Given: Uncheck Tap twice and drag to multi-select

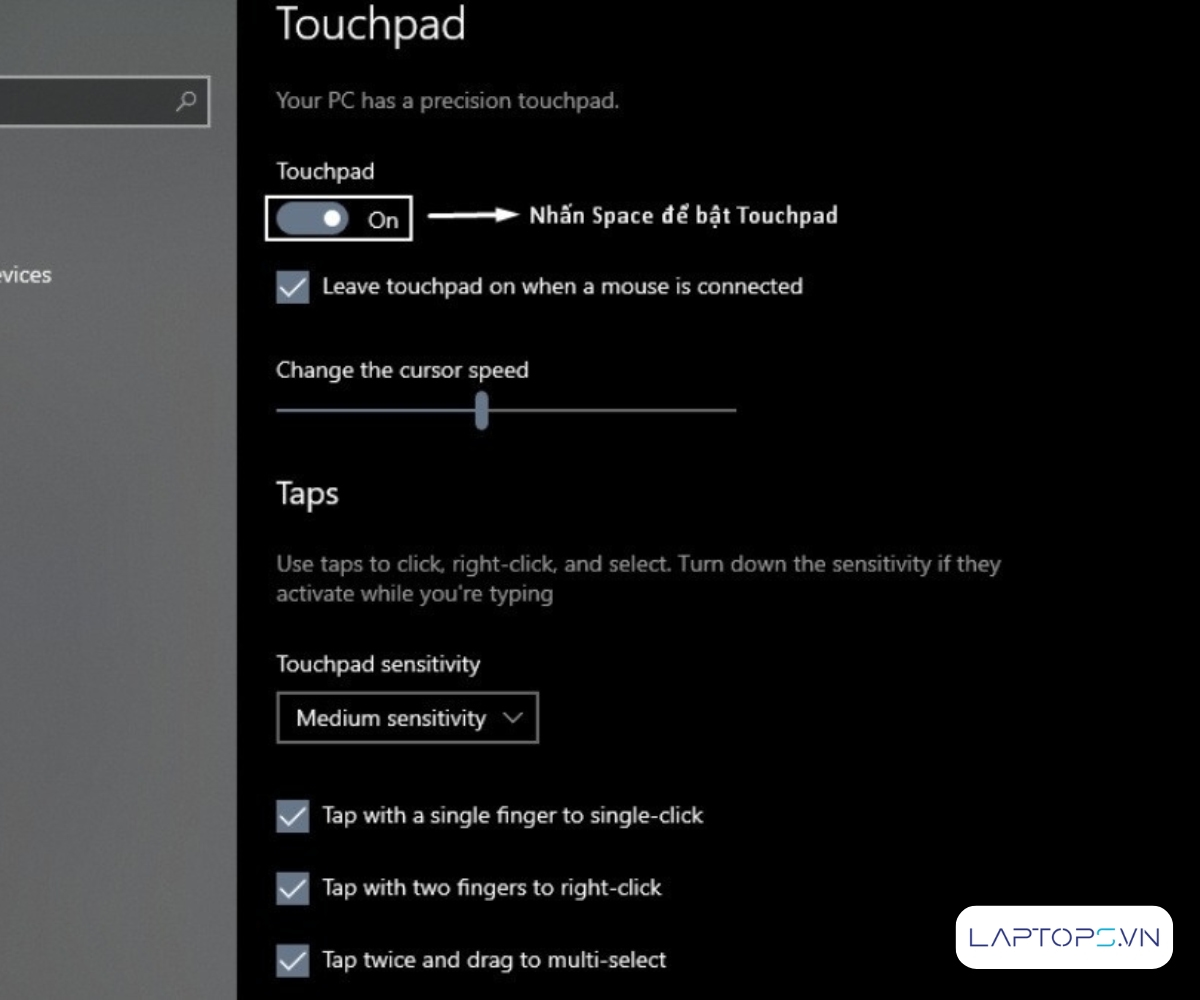Looking at the screenshot, I should (x=293, y=961).
